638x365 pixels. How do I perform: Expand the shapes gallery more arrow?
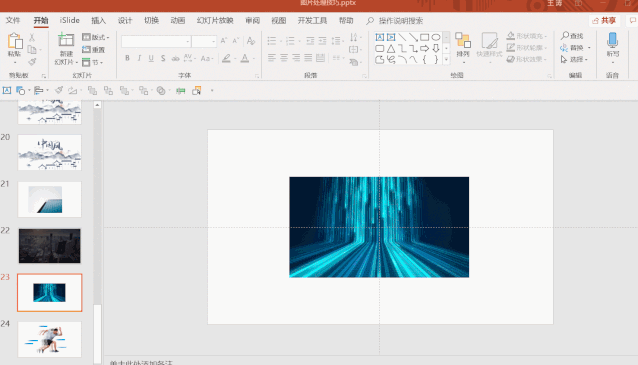point(446,60)
